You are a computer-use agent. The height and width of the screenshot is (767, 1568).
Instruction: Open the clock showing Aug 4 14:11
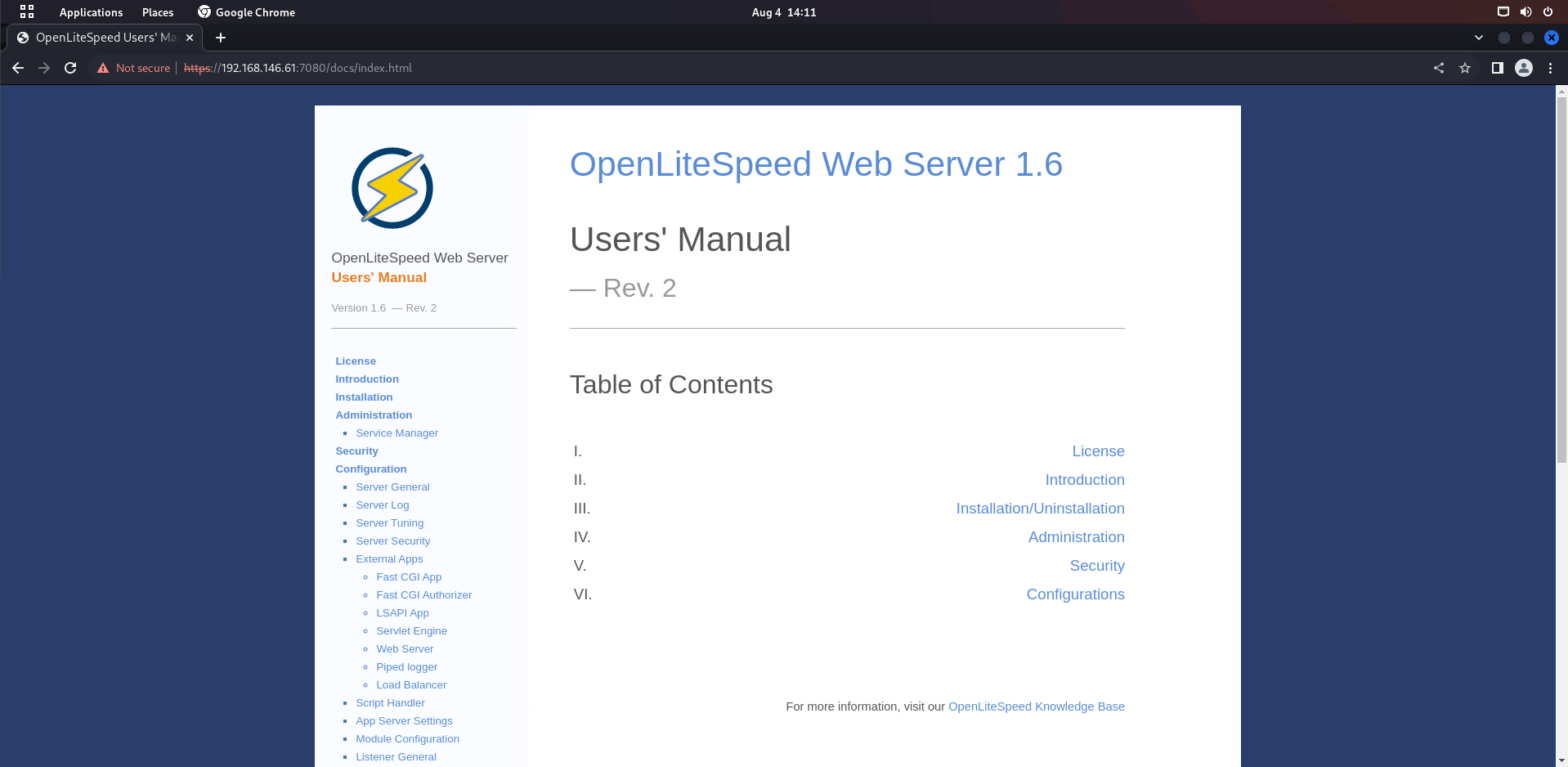[x=784, y=12]
